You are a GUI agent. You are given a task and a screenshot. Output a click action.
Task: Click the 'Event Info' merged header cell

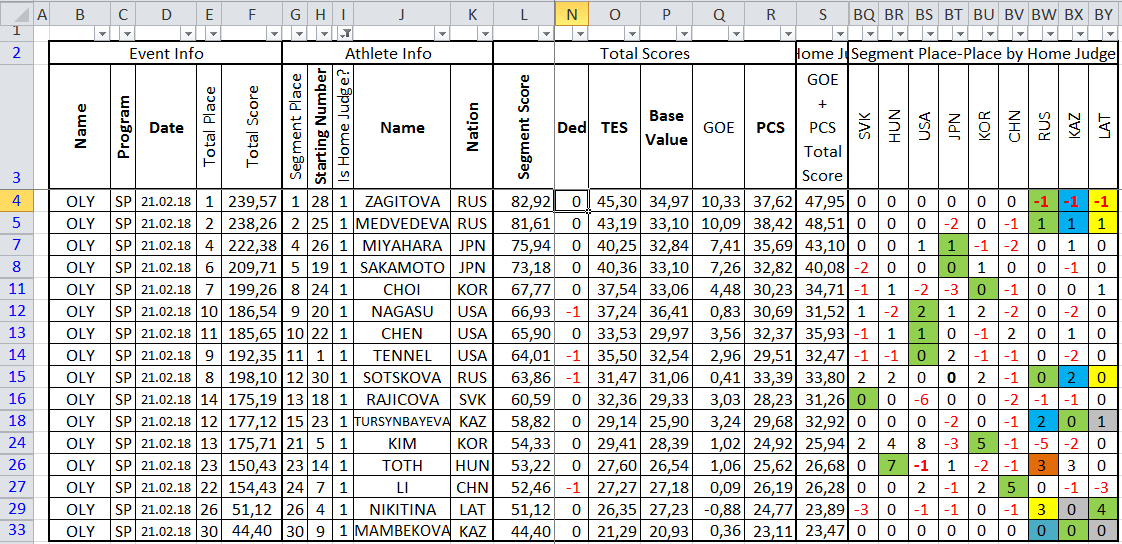166,53
